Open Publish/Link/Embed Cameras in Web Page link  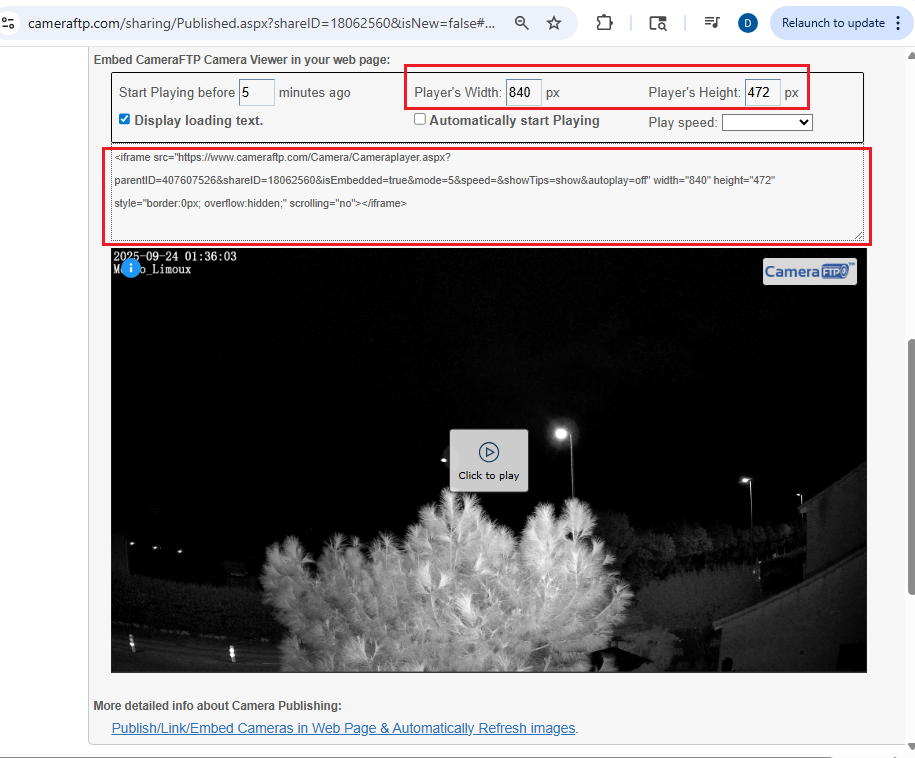point(343,728)
